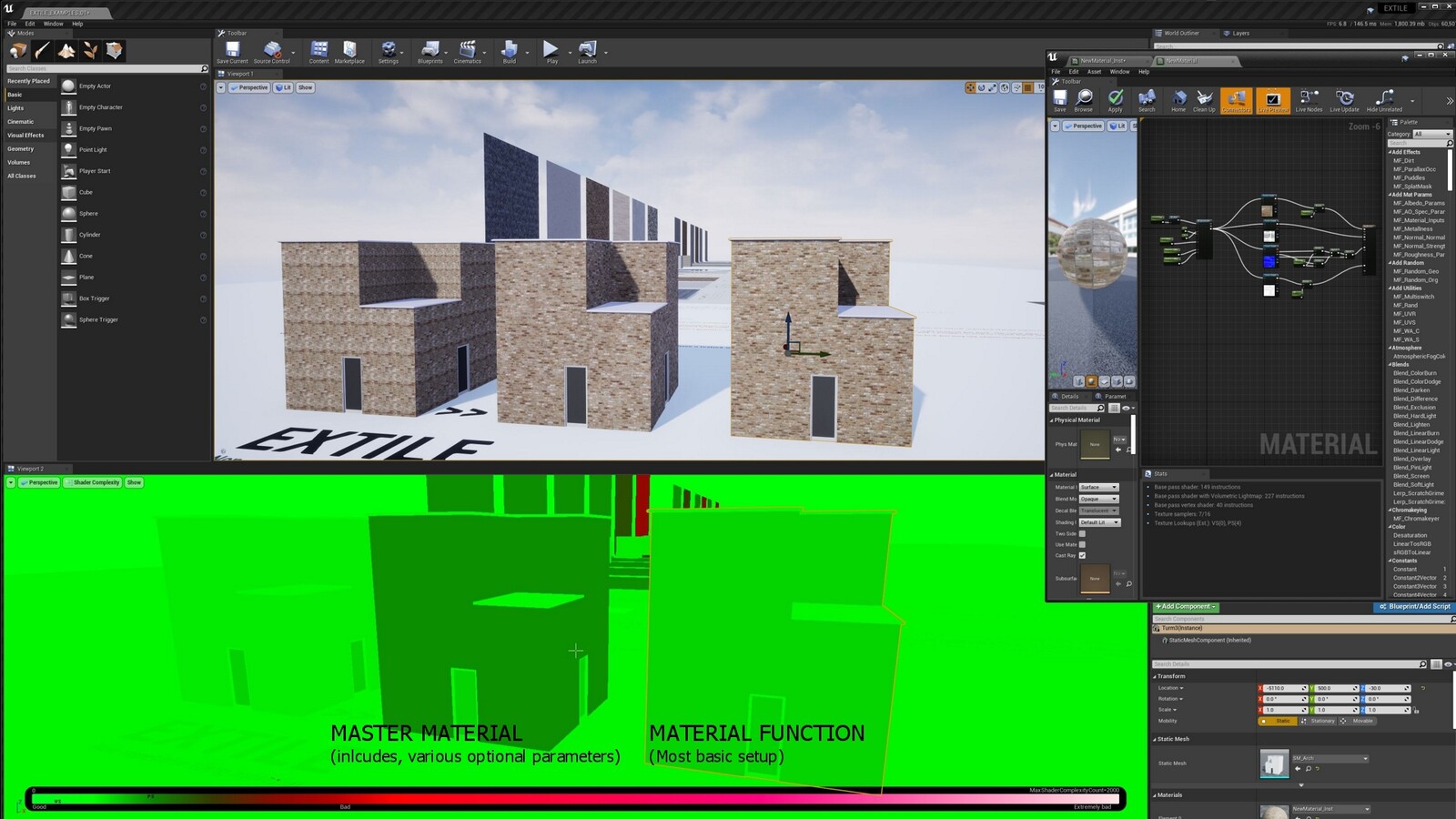Viewport: 1456px width, 819px height.
Task: Click the Launch toolbar icon
Action: click(x=588, y=52)
